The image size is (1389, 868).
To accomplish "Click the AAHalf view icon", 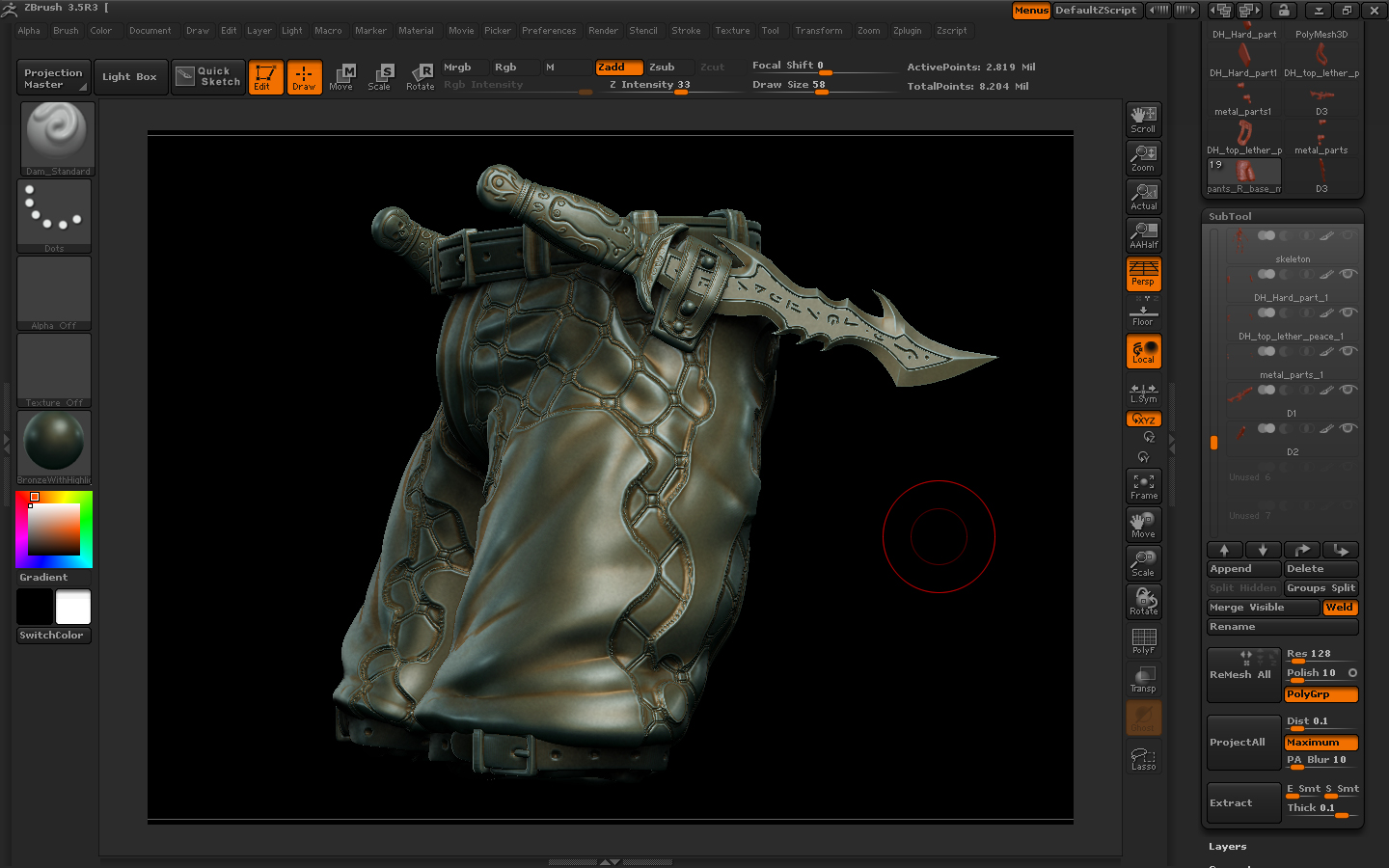I will (x=1143, y=235).
